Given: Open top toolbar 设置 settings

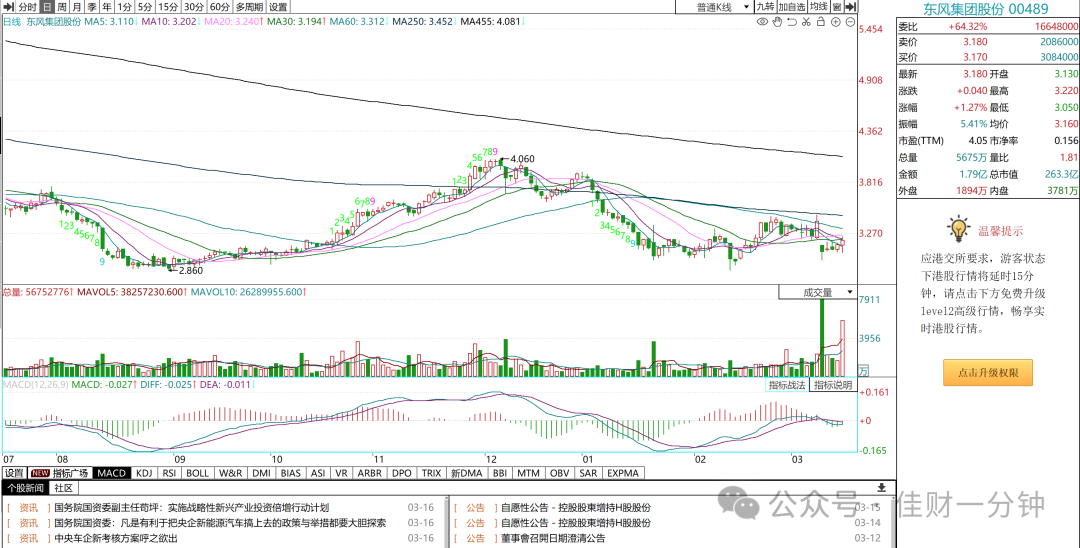Looking at the screenshot, I should point(278,7).
